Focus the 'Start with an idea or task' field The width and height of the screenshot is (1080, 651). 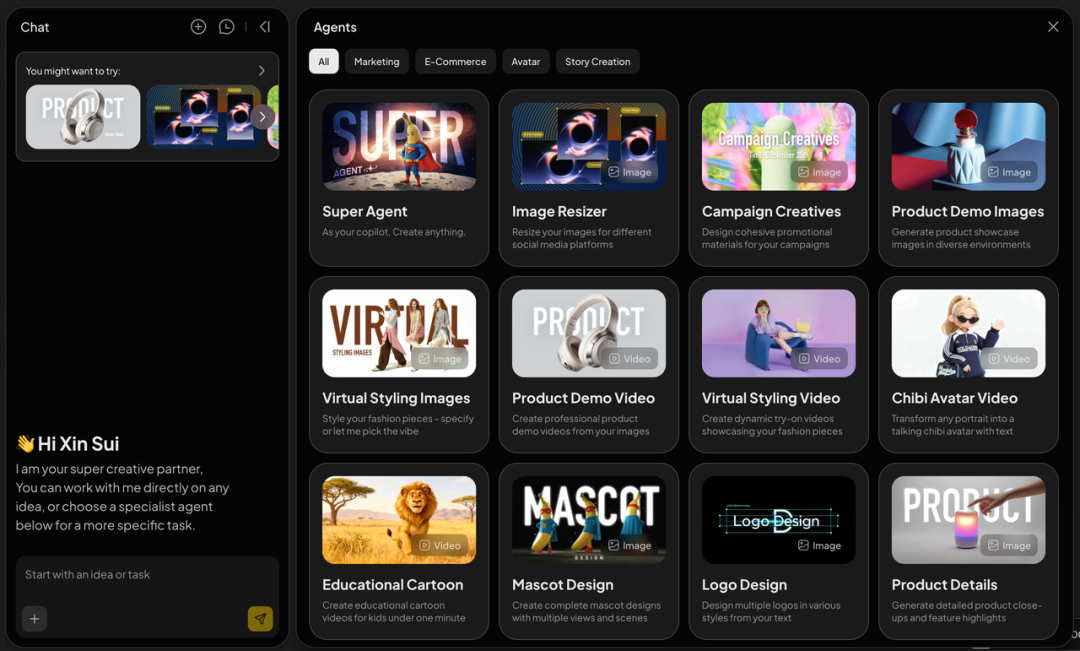(147, 575)
